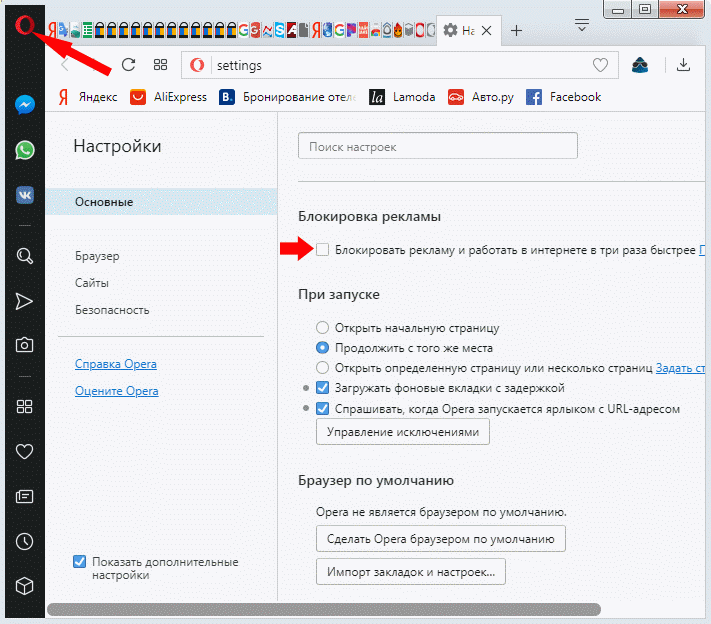Click the address bar showing settings
The image size is (711, 624).
tap(400, 65)
